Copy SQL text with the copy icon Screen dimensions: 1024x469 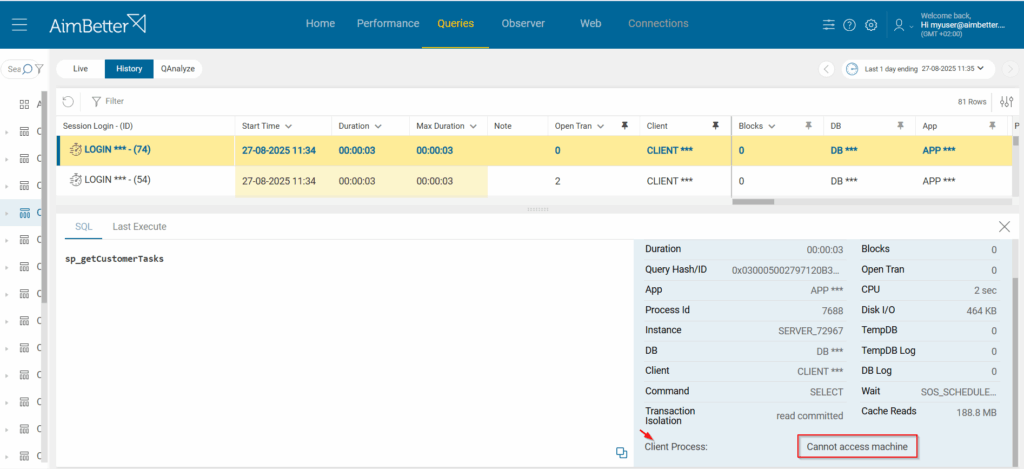pyautogui.click(x=621, y=453)
